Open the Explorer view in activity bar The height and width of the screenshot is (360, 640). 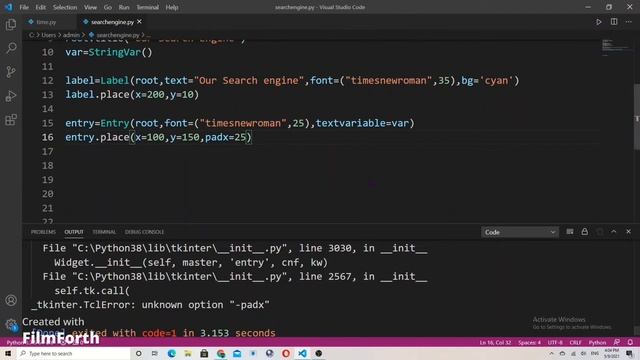11,24
